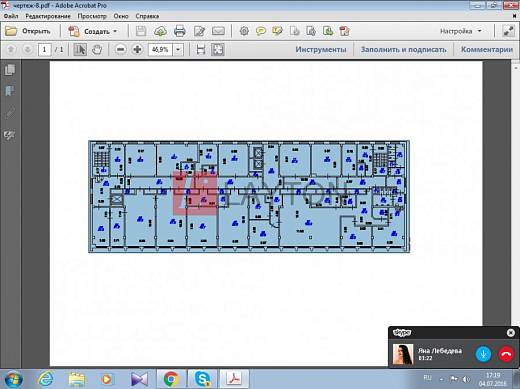The image size is (520, 389).
Task: Open the Настройка dropdown
Action: (x=461, y=31)
